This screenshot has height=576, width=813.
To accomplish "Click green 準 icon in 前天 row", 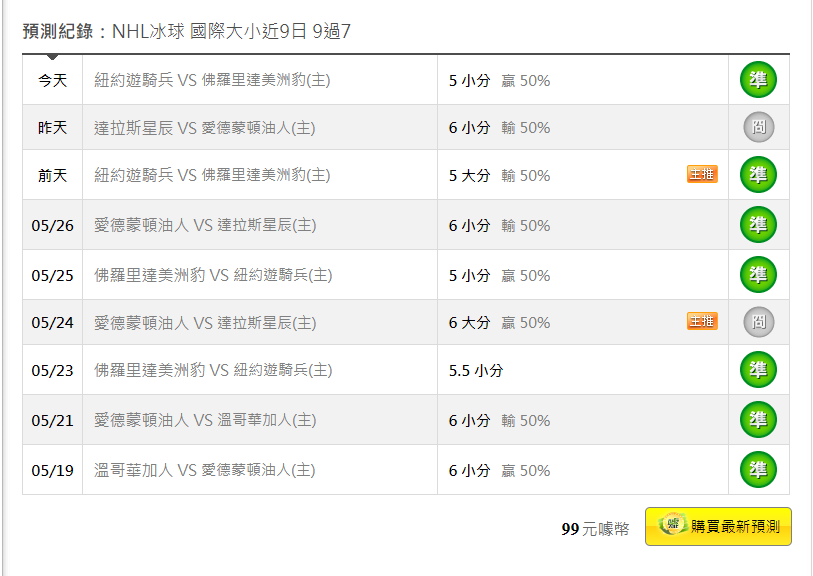I will (x=758, y=175).
